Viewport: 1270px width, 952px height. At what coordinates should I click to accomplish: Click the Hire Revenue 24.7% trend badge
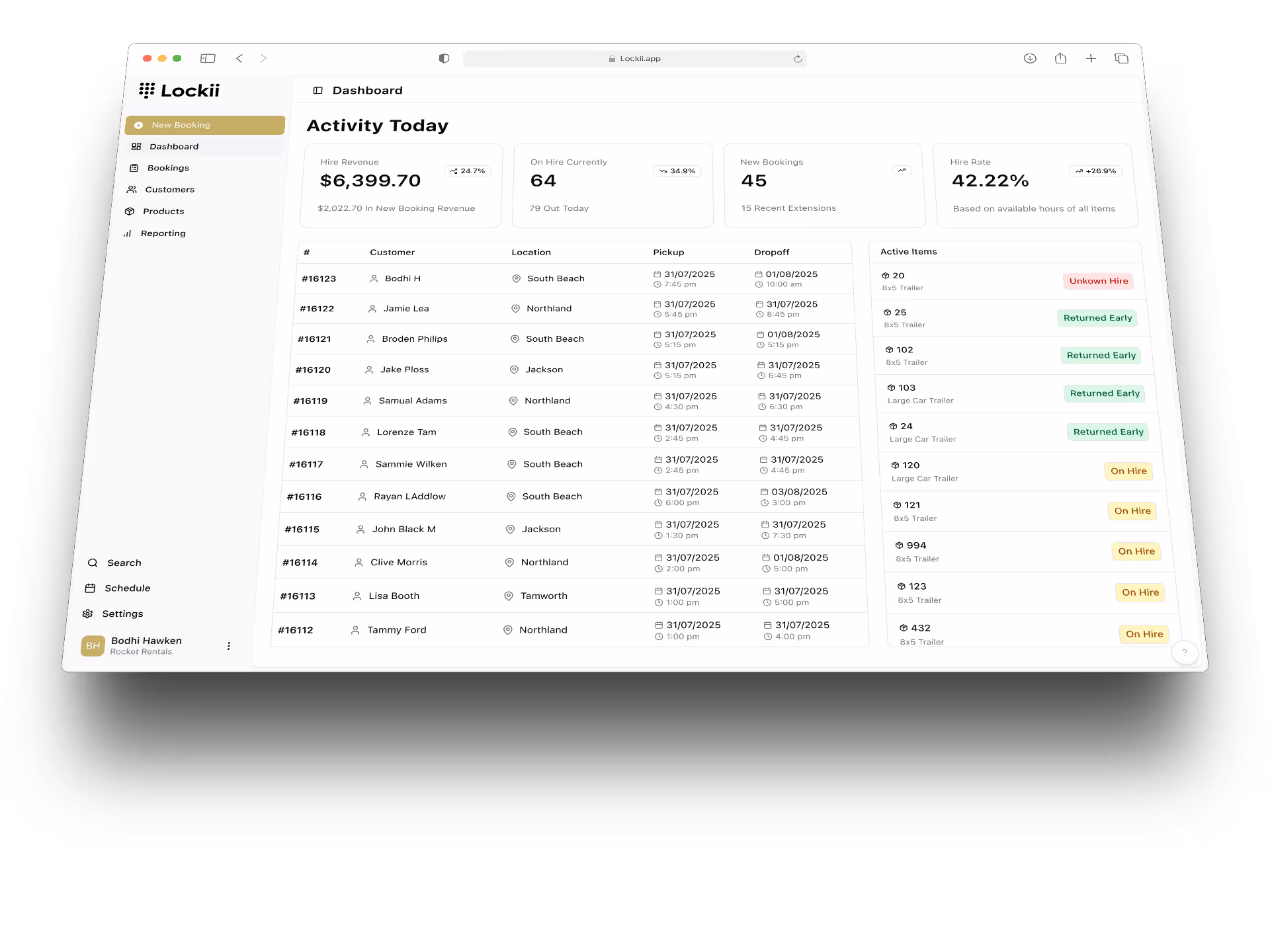468,171
